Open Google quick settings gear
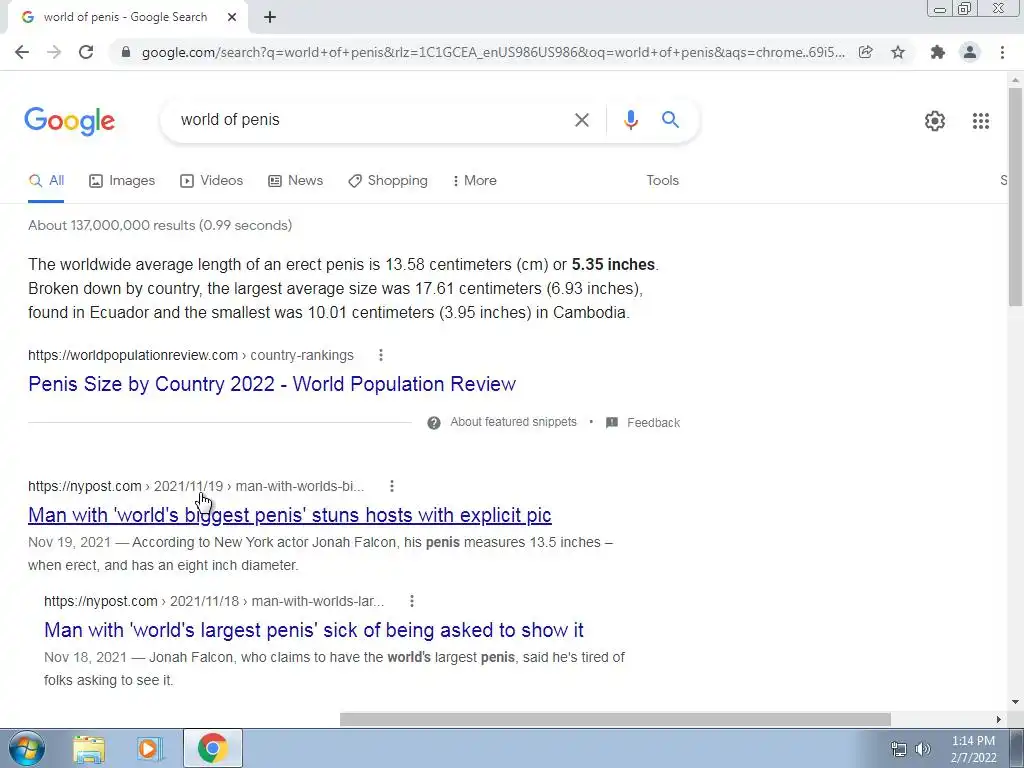 tap(935, 121)
